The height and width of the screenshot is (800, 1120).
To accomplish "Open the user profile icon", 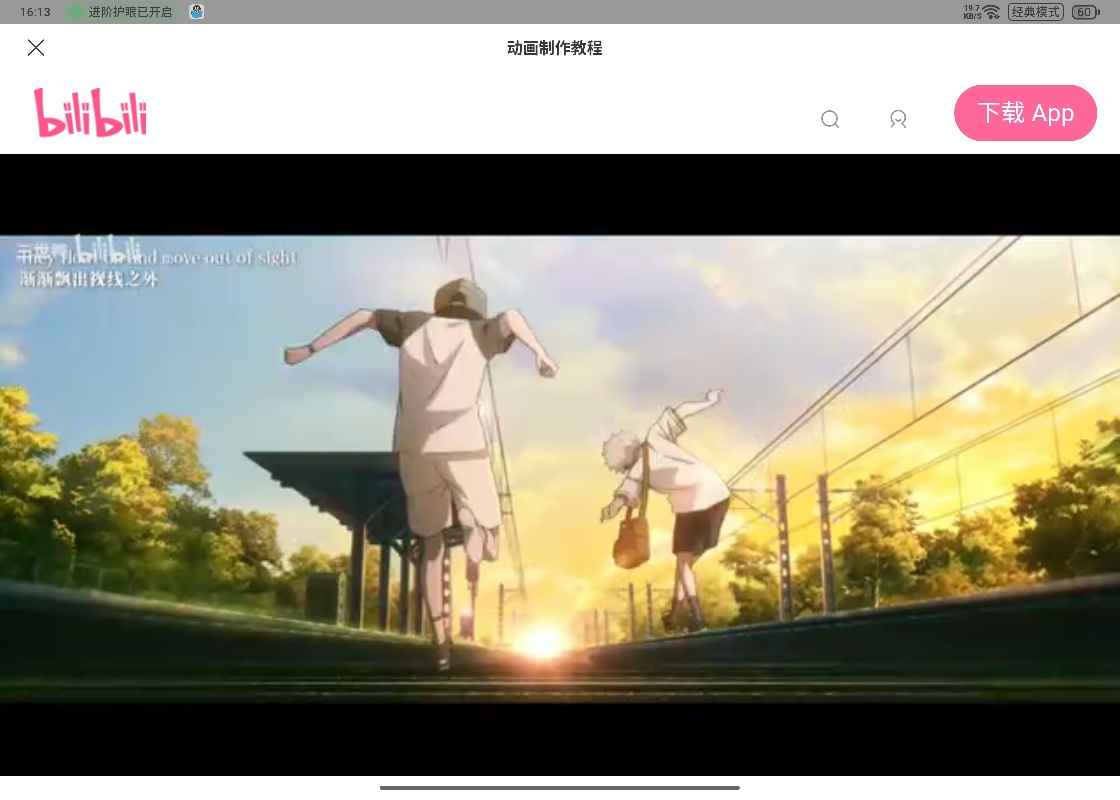I will pos(898,119).
